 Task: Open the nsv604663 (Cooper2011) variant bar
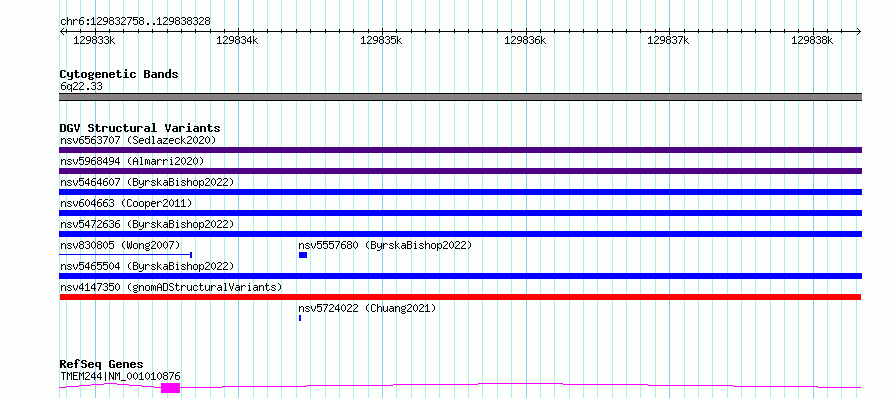click(460, 213)
